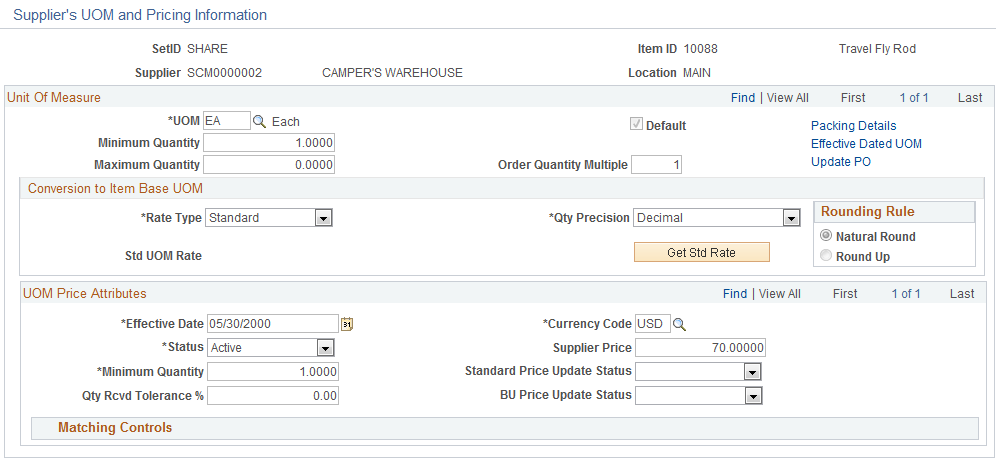Screen dimensions: 996x461
Task: Click the price attributes Minimum Quantity field
Action: [x=273, y=371]
